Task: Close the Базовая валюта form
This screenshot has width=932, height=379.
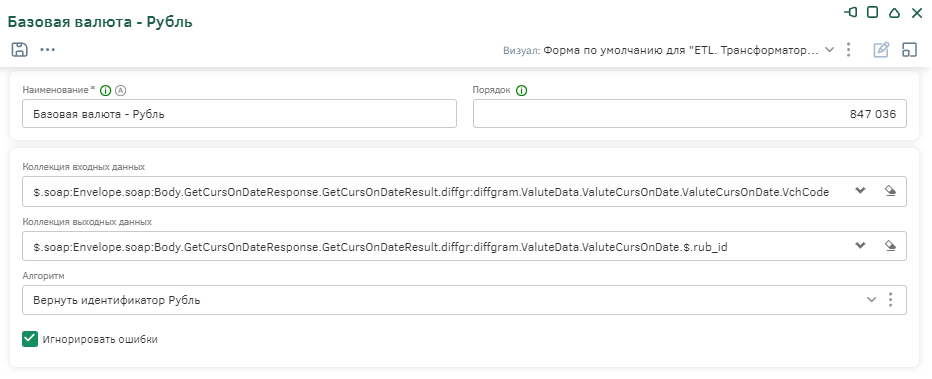Action: (x=917, y=13)
